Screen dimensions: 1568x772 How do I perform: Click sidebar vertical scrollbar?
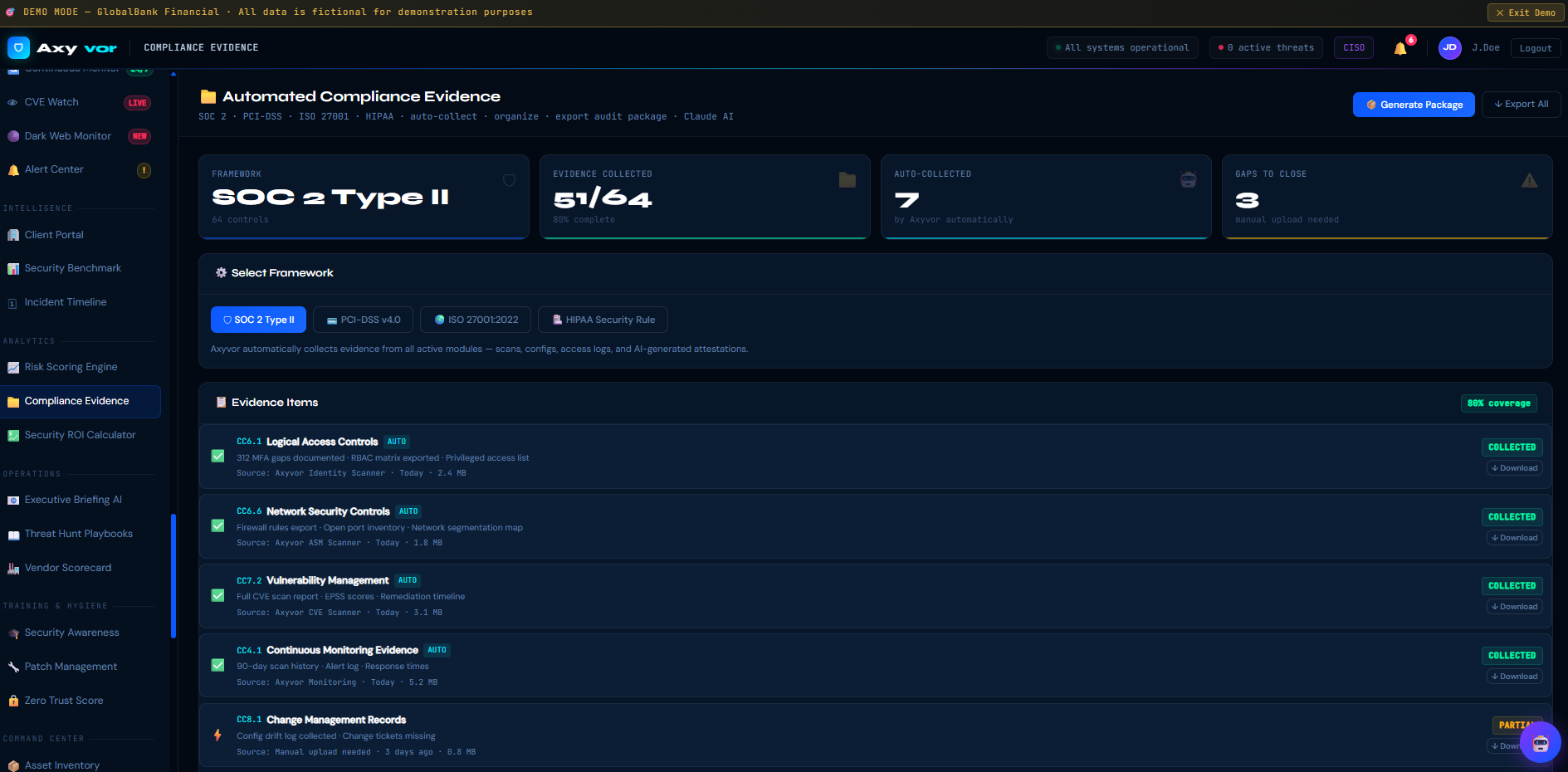pos(173,576)
